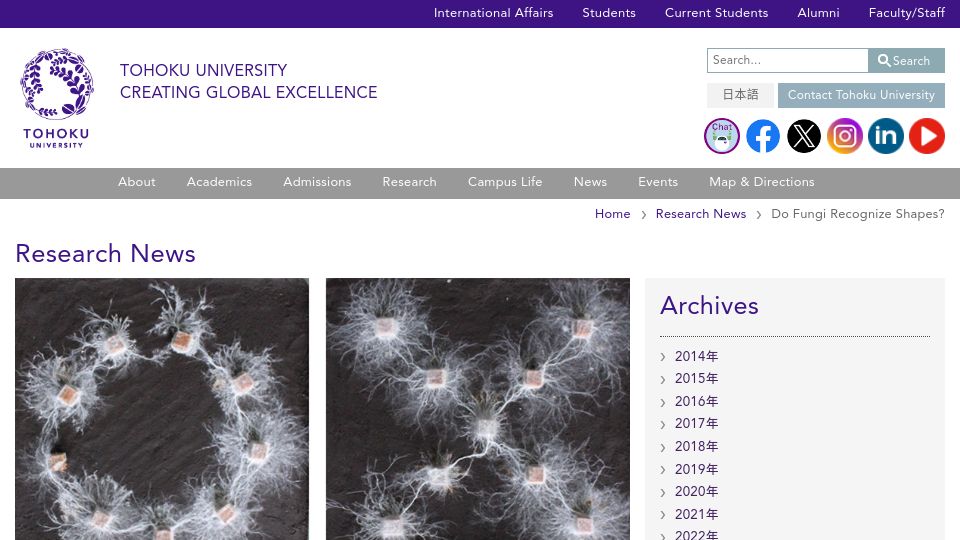Image resolution: width=960 pixels, height=540 pixels.
Task: Open the Instagram icon
Action: pos(845,136)
